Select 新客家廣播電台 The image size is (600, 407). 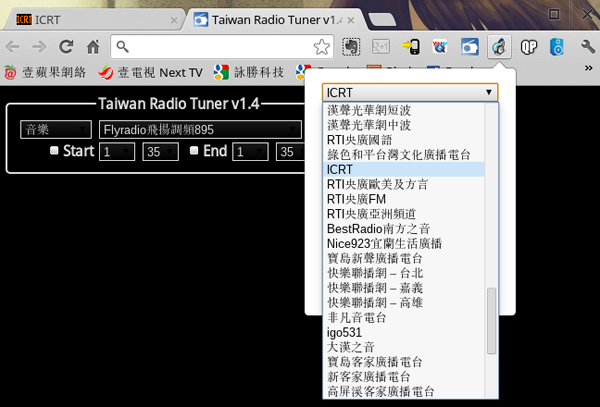coord(404,377)
